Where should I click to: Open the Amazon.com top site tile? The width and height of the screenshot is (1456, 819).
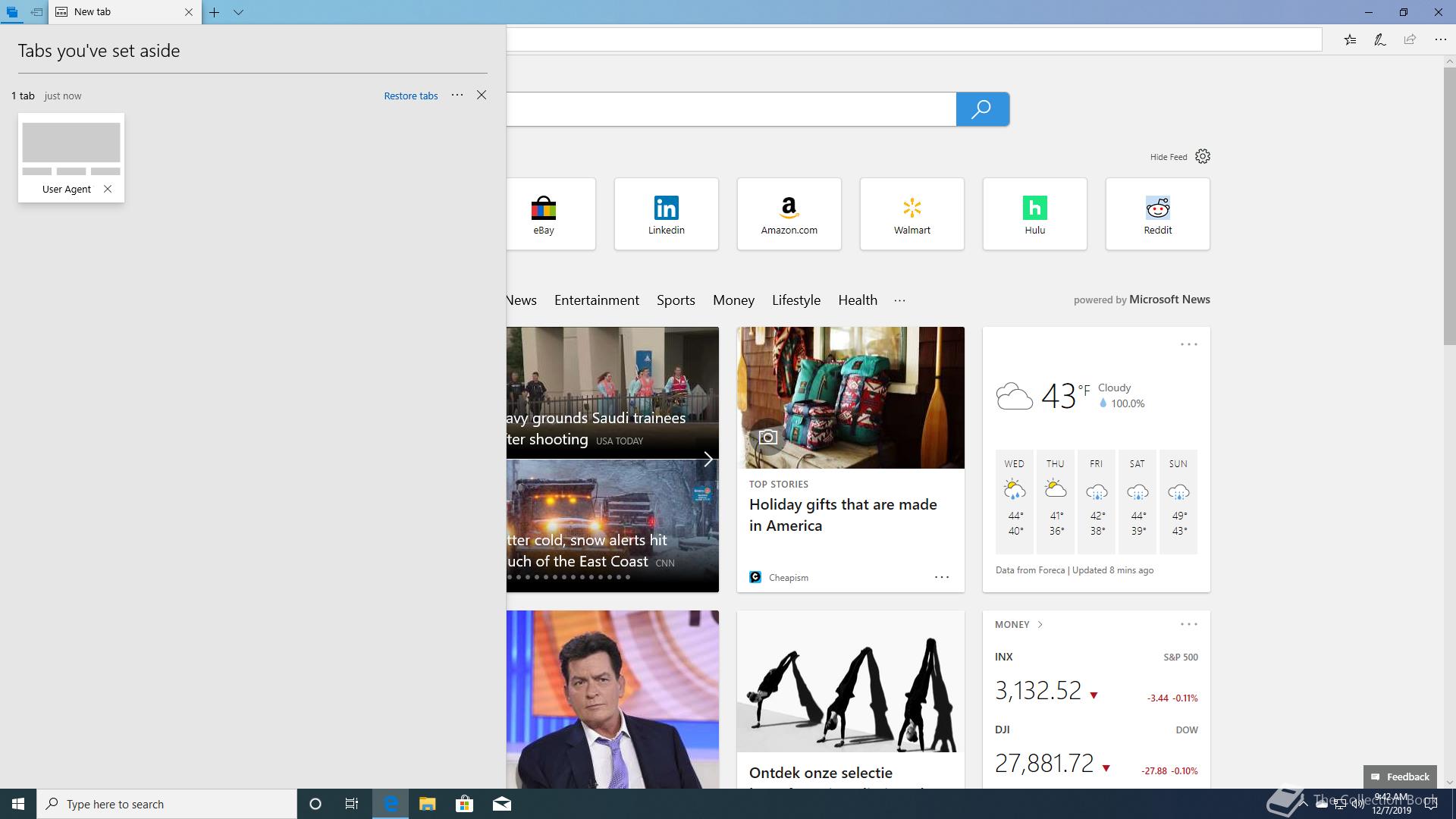point(789,214)
